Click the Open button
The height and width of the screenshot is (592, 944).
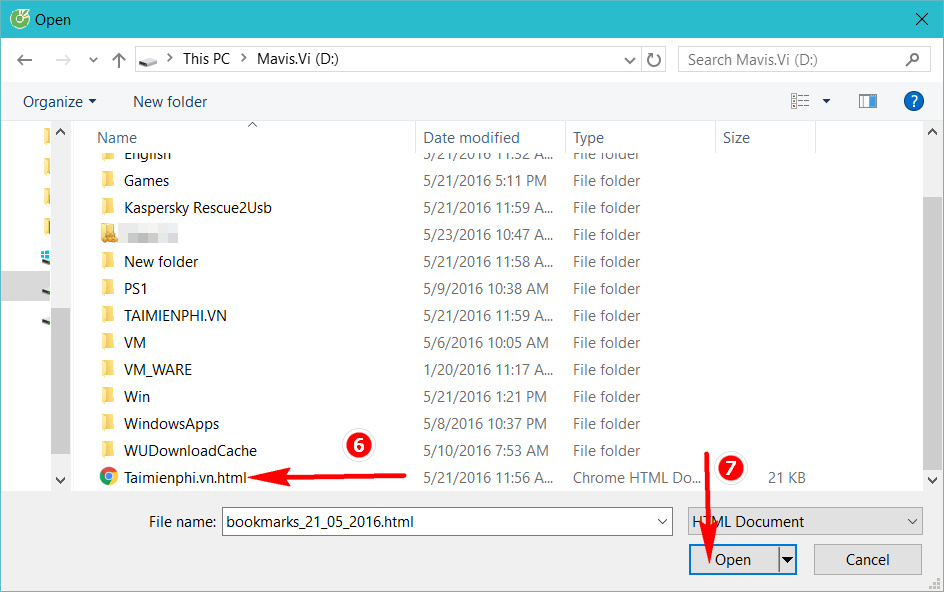[x=733, y=560]
